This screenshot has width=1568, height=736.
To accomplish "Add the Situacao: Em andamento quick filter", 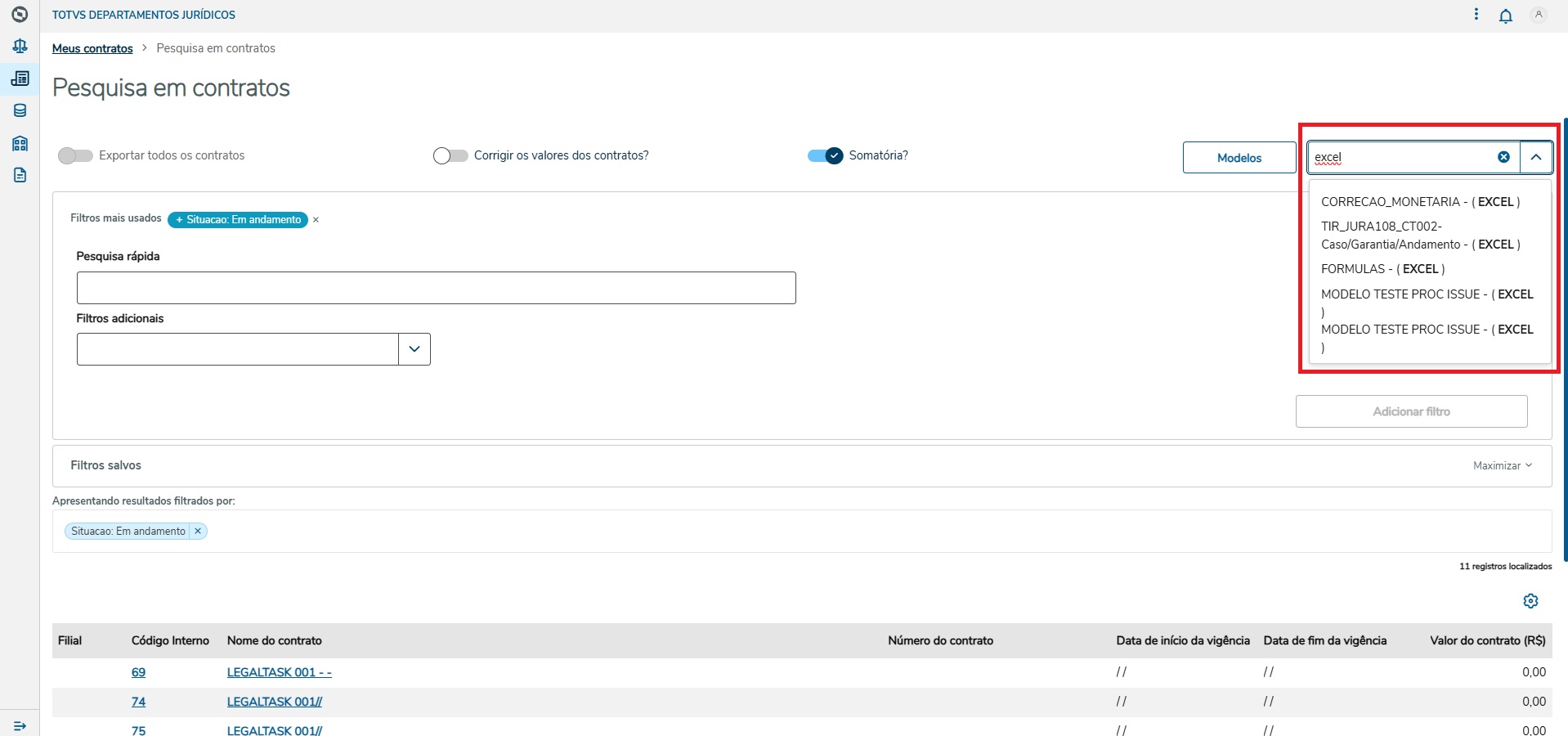I will 238,219.
